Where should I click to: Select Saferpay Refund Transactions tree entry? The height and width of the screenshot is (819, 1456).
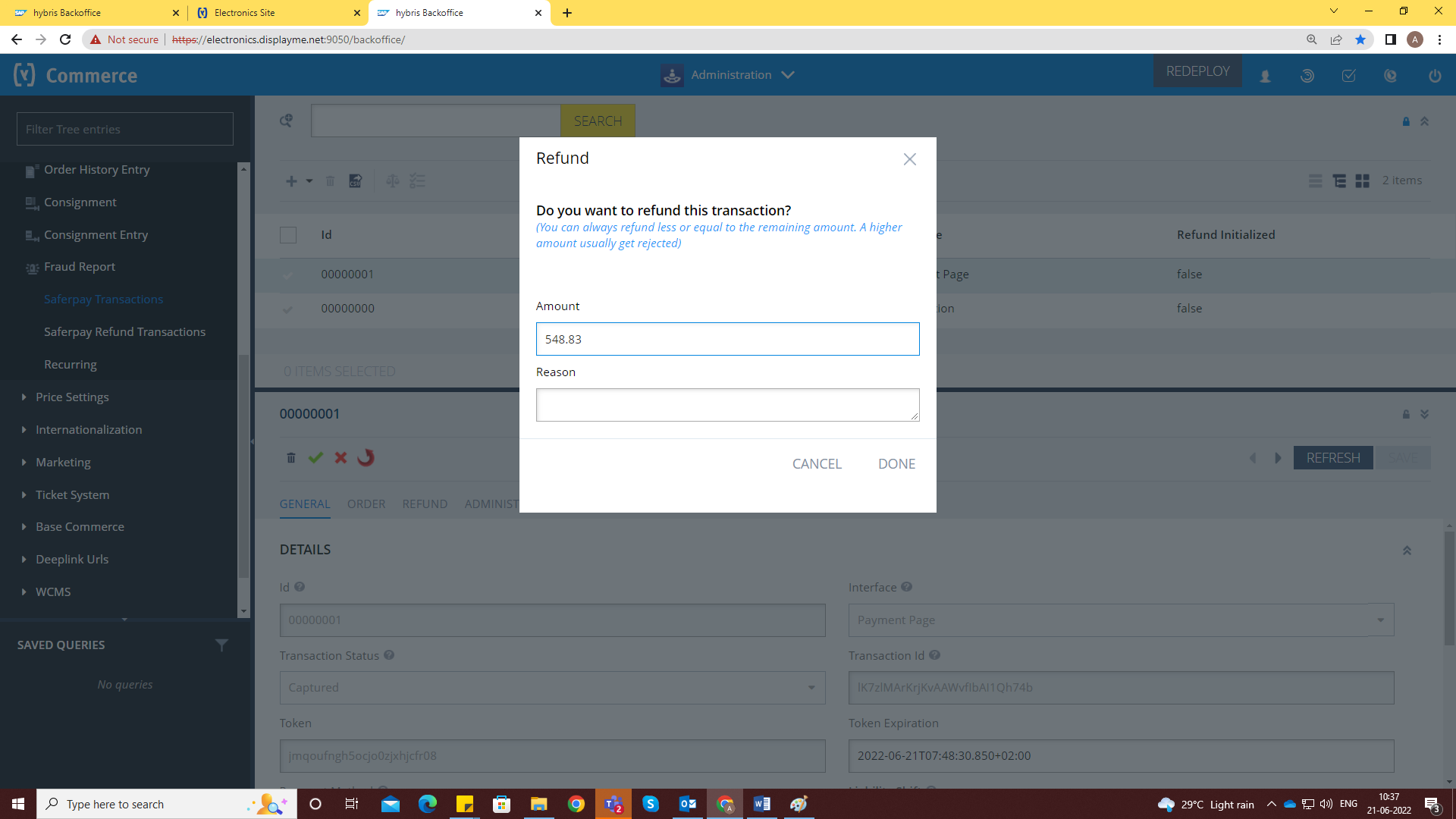pos(124,332)
